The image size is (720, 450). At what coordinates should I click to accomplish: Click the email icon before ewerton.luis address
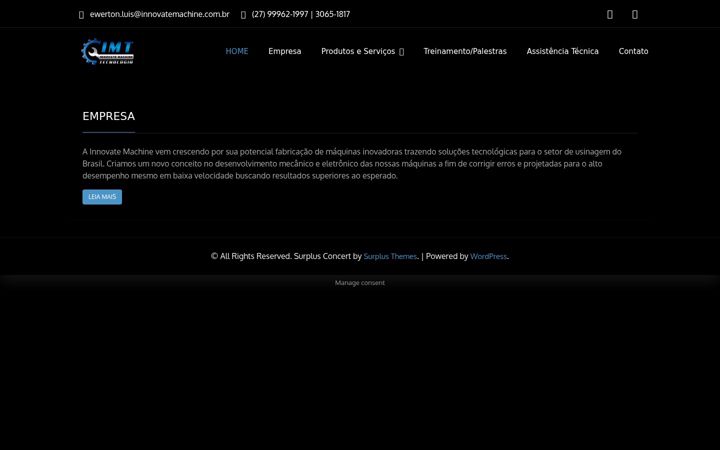[x=81, y=15]
